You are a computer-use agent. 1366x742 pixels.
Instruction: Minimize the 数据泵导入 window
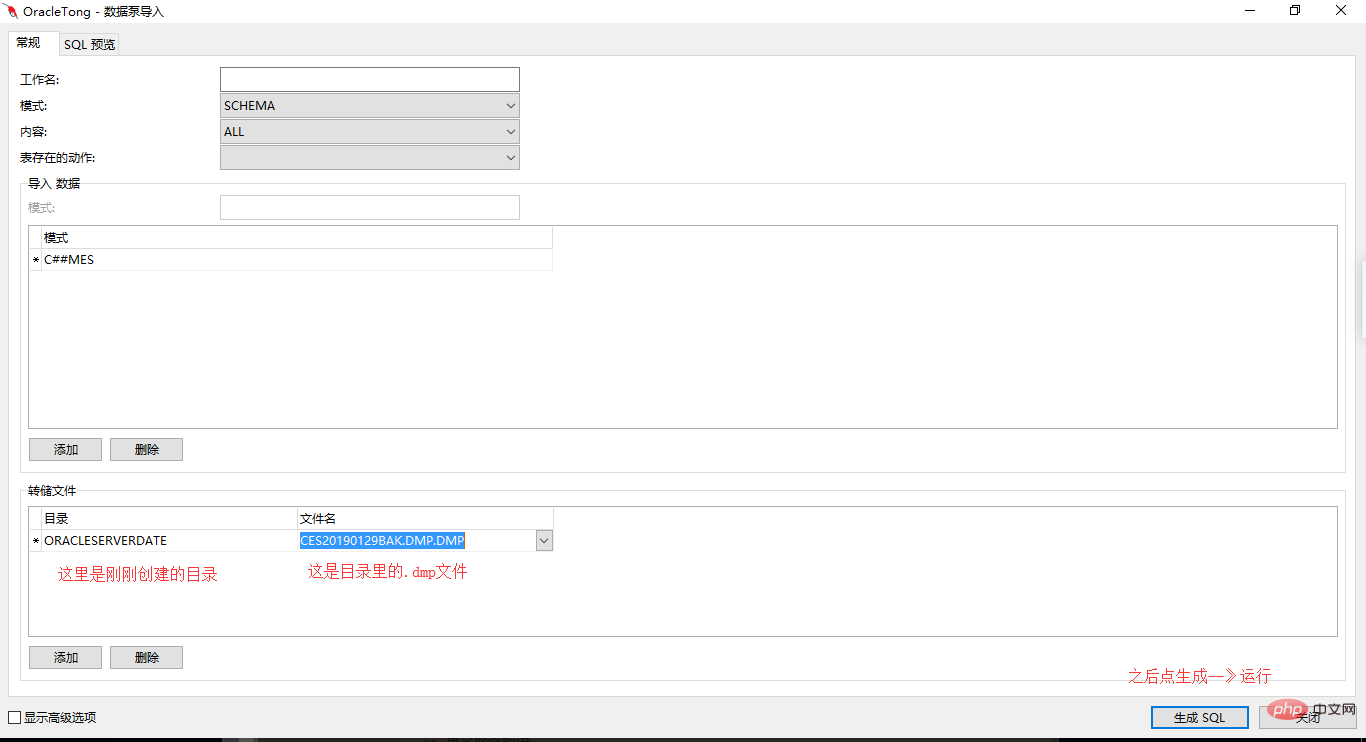coord(1250,11)
